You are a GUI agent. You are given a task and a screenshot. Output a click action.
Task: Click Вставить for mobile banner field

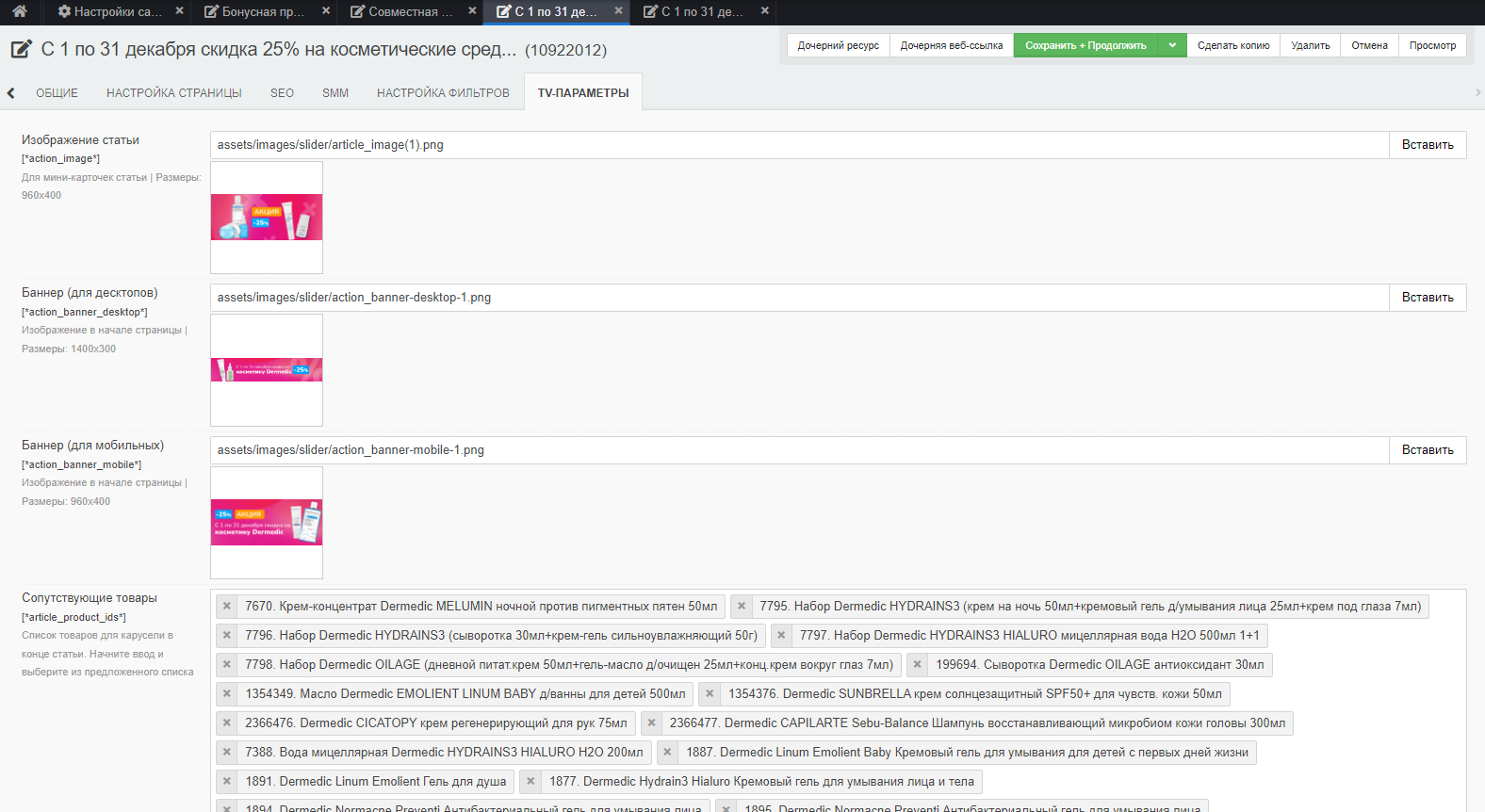pyautogui.click(x=1428, y=450)
